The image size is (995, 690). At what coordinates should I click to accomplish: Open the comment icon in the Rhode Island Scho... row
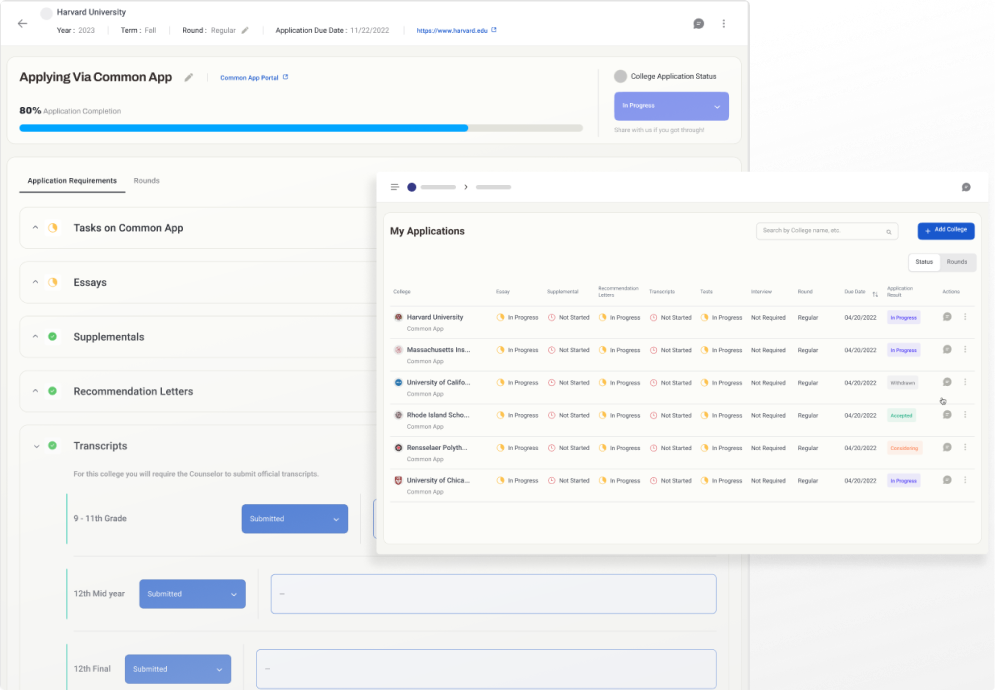947,415
